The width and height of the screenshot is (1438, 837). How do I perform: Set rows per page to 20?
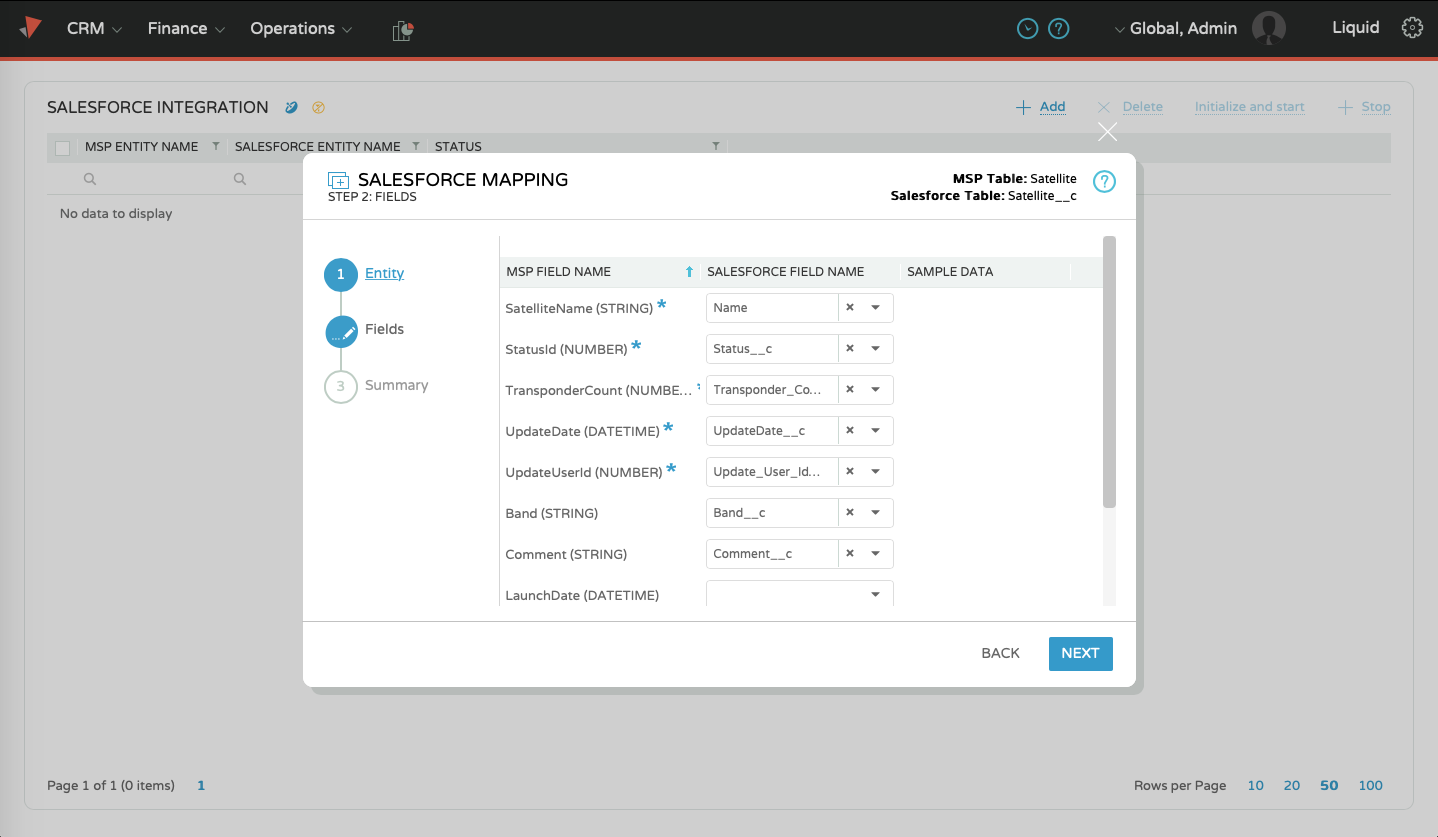tap(1292, 786)
